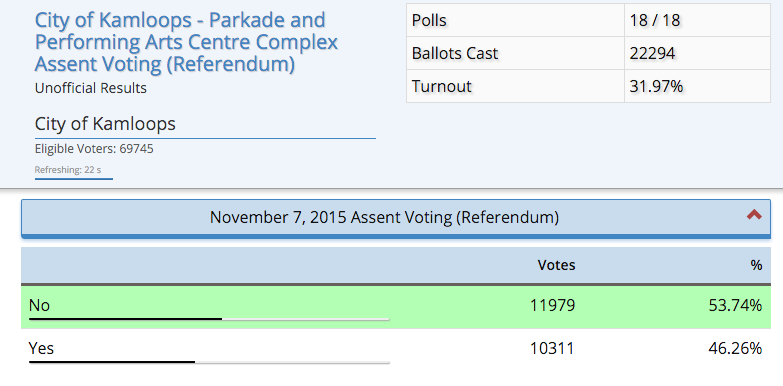This screenshot has height=386, width=783.
Task: Click the 46.26% percentage for Yes
Action: (x=736, y=348)
